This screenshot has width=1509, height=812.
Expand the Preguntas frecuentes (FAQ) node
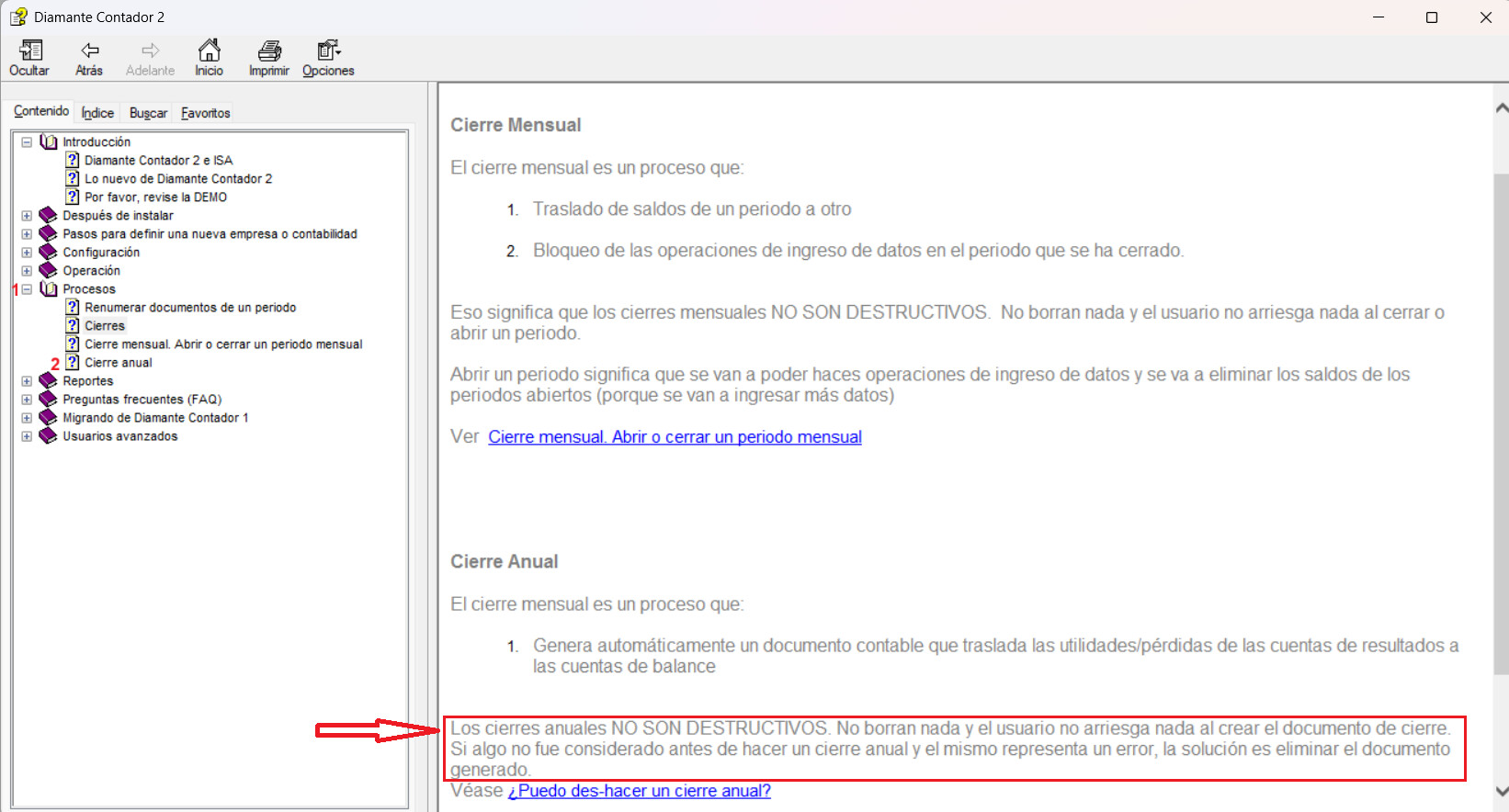coord(27,400)
